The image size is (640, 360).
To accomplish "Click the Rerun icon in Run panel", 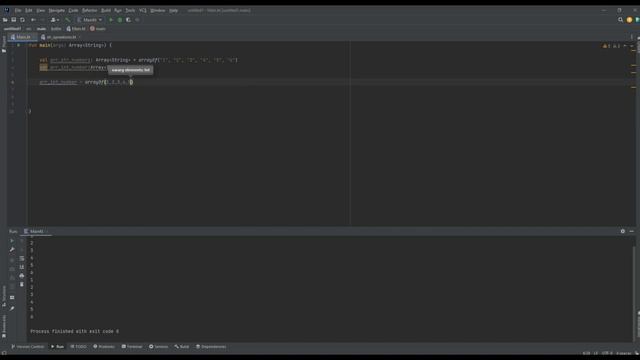I will pos(12,241).
